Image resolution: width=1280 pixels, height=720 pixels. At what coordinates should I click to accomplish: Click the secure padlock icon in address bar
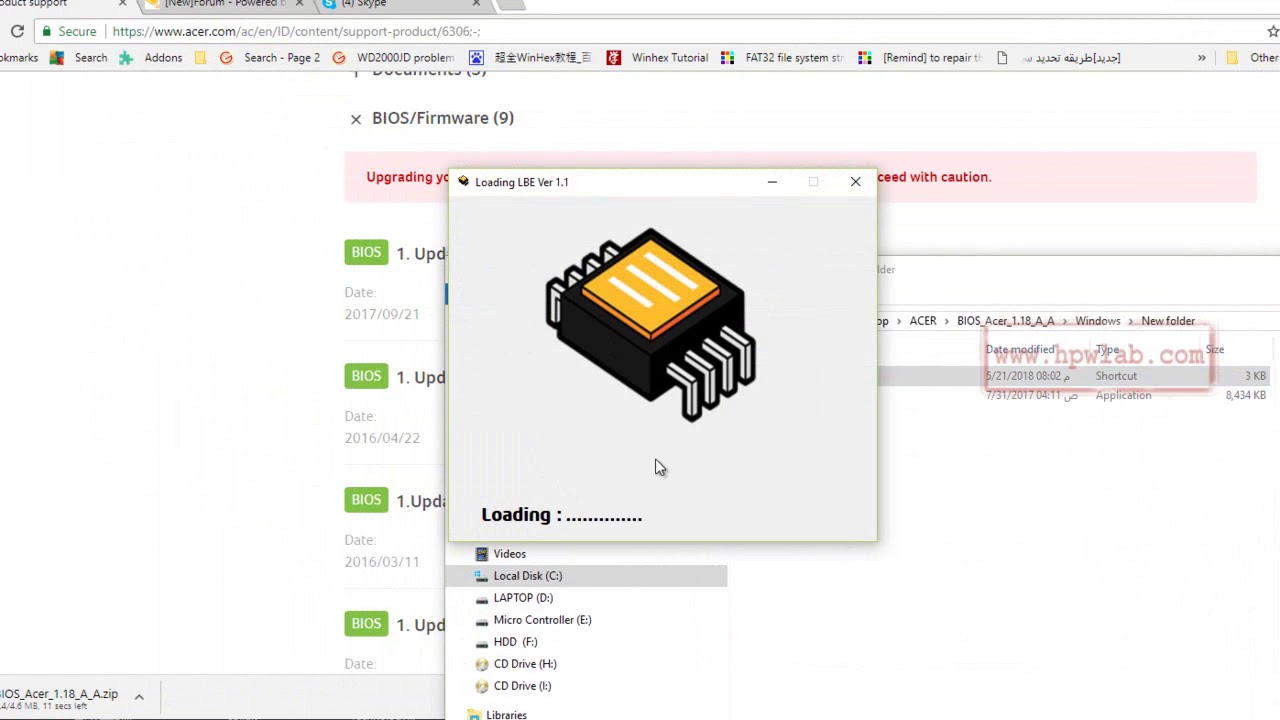tap(46, 32)
